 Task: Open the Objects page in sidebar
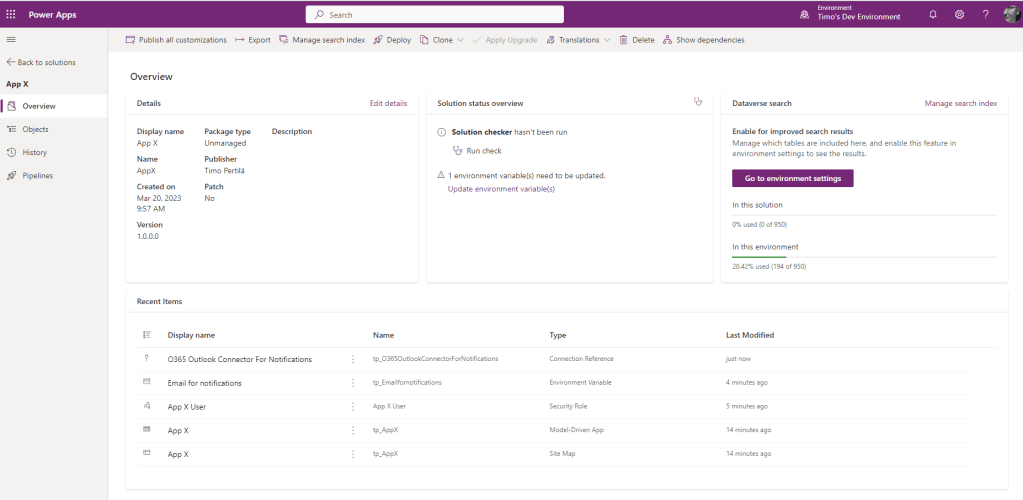(35, 129)
